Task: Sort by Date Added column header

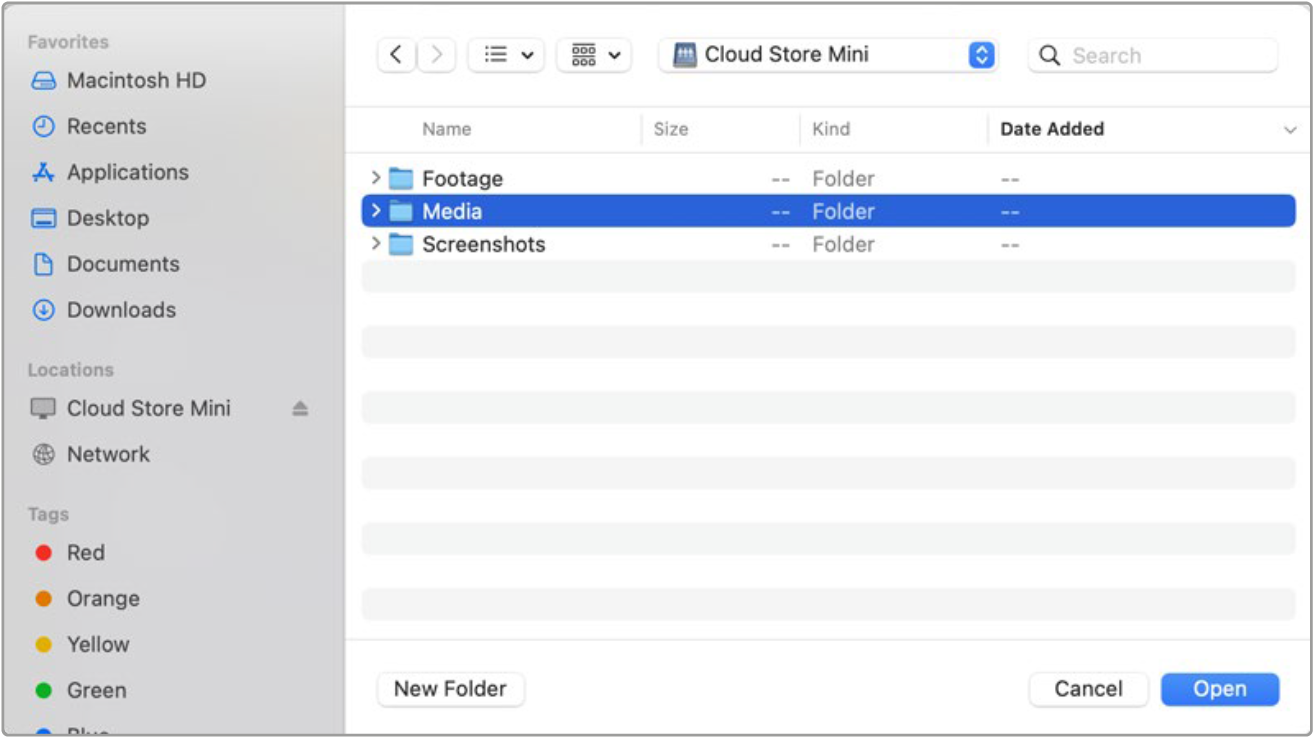Action: [1052, 129]
